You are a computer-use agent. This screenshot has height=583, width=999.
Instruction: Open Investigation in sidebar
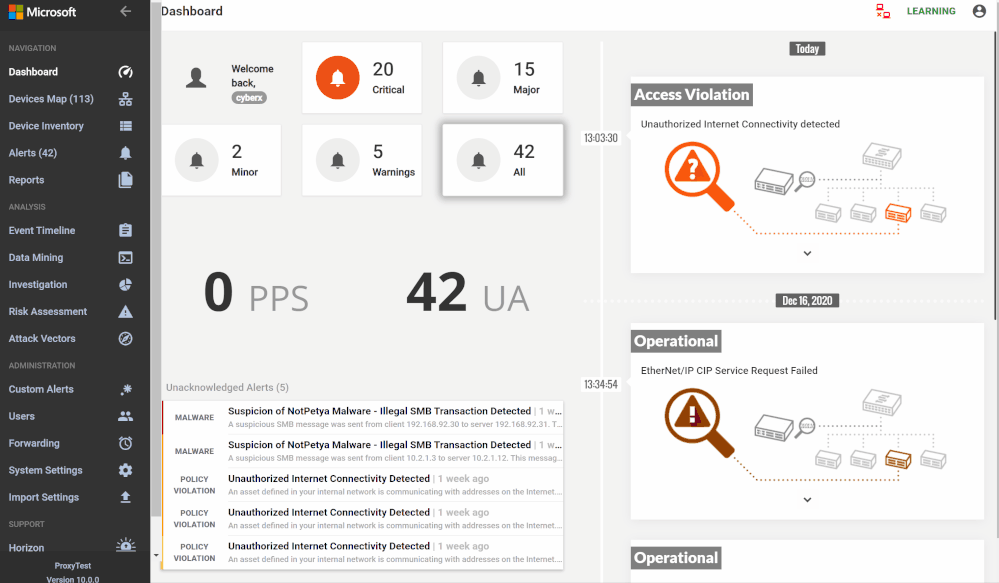pos(38,285)
